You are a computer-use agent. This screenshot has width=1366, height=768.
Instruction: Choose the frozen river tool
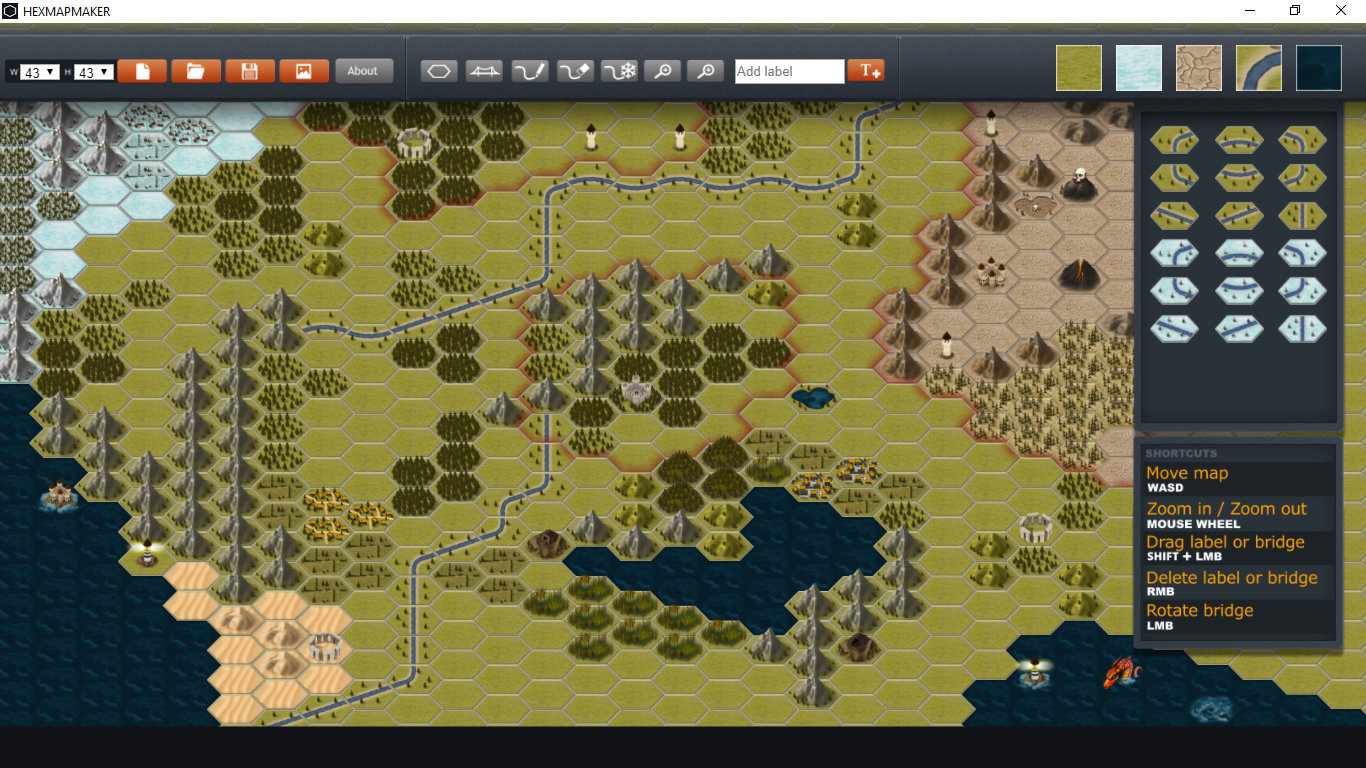(x=620, y=70)
